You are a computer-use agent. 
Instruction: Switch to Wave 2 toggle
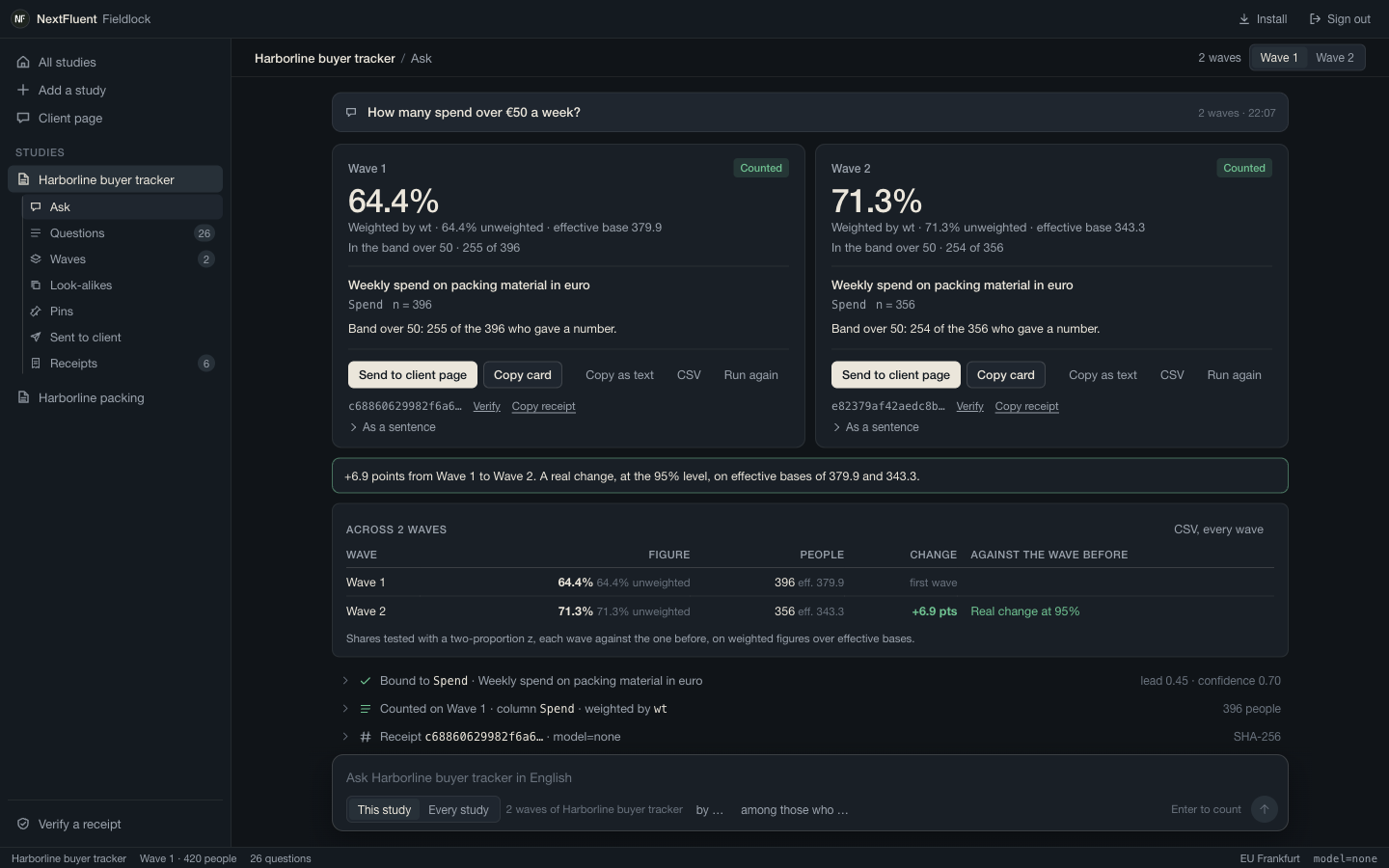click(x=1335, y=58)
